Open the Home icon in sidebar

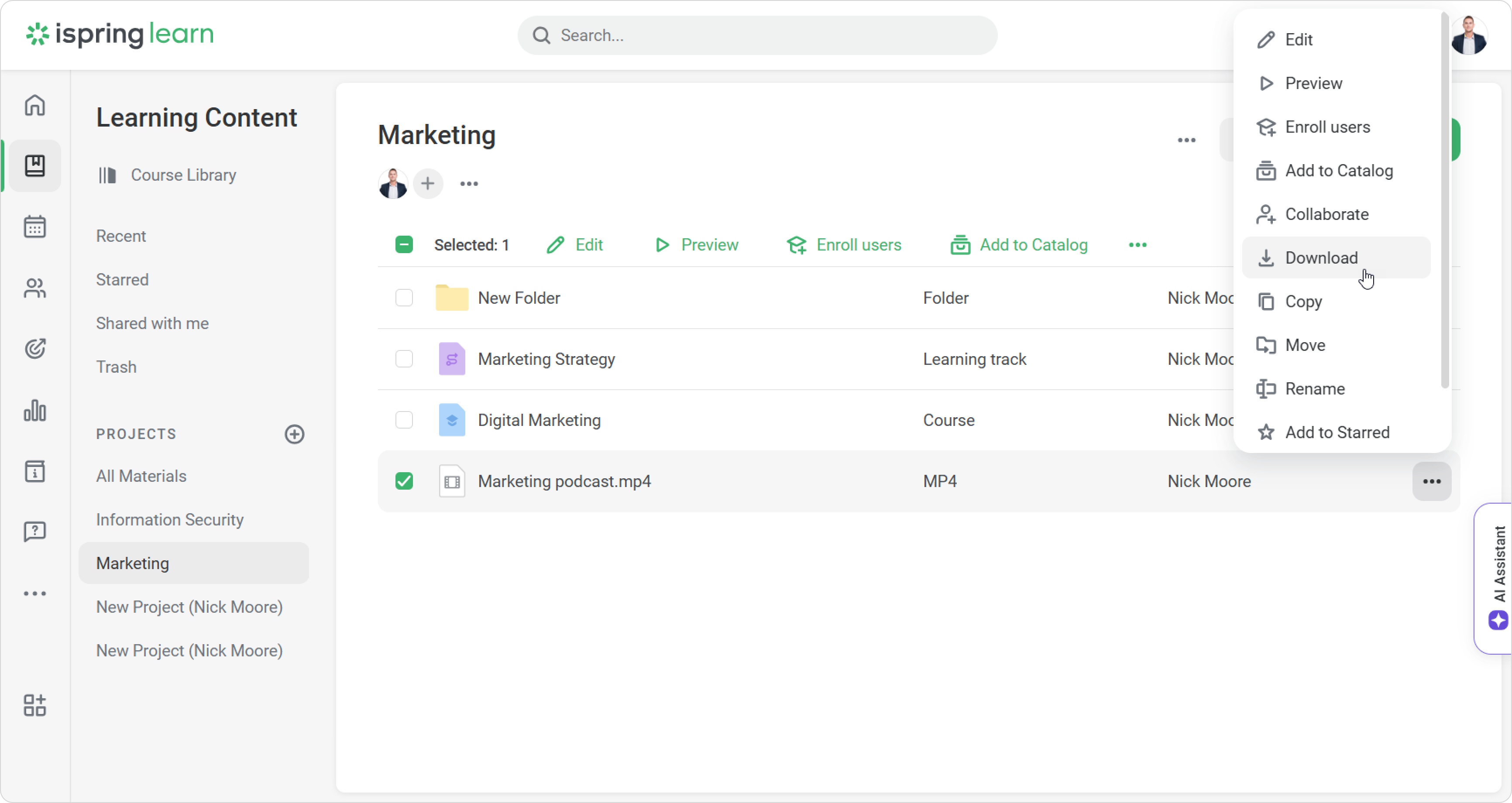[34, 106]
